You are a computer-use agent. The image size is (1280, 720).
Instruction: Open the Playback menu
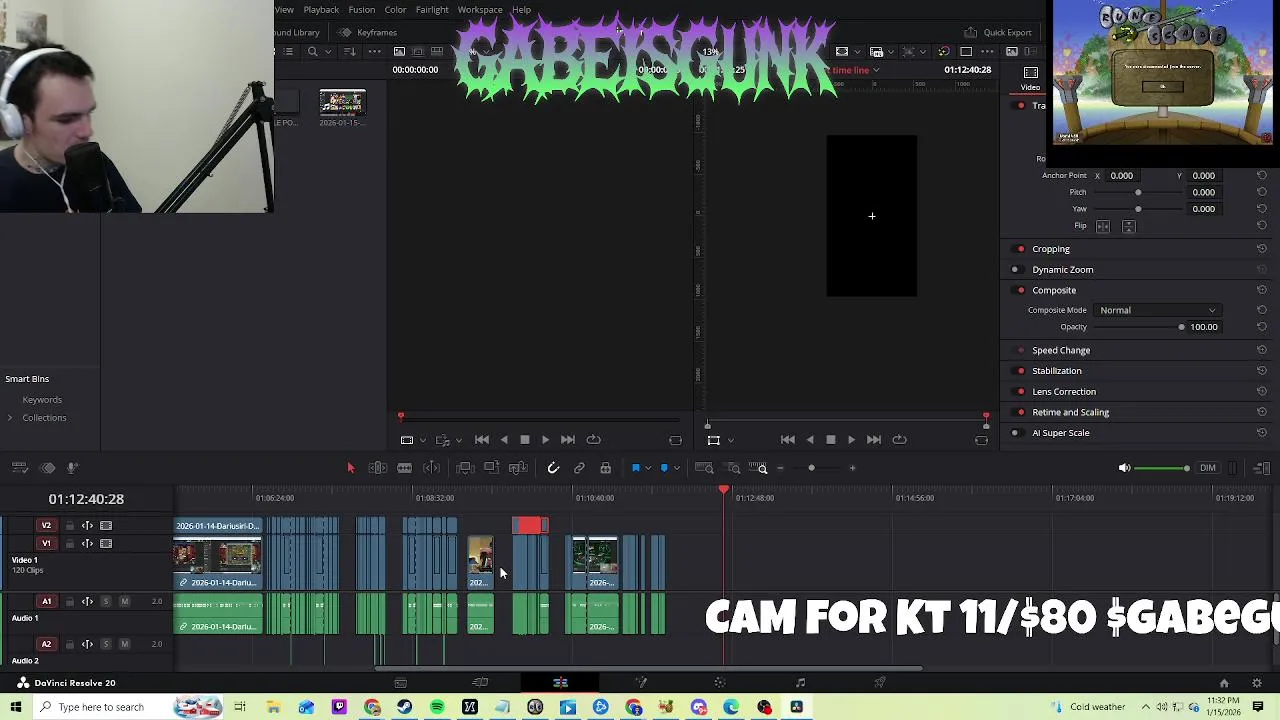(321, 10)
